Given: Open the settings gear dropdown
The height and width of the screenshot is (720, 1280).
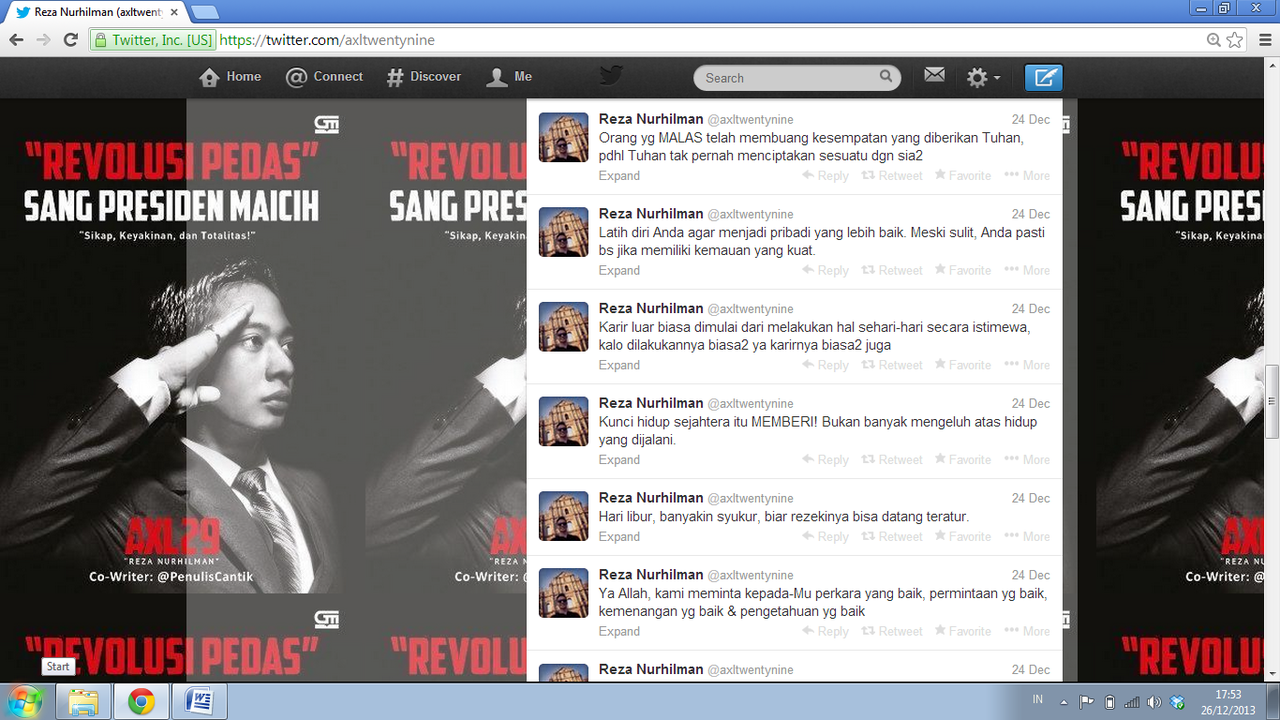Looking at the screenshot, I should click(x=983, y=77).
